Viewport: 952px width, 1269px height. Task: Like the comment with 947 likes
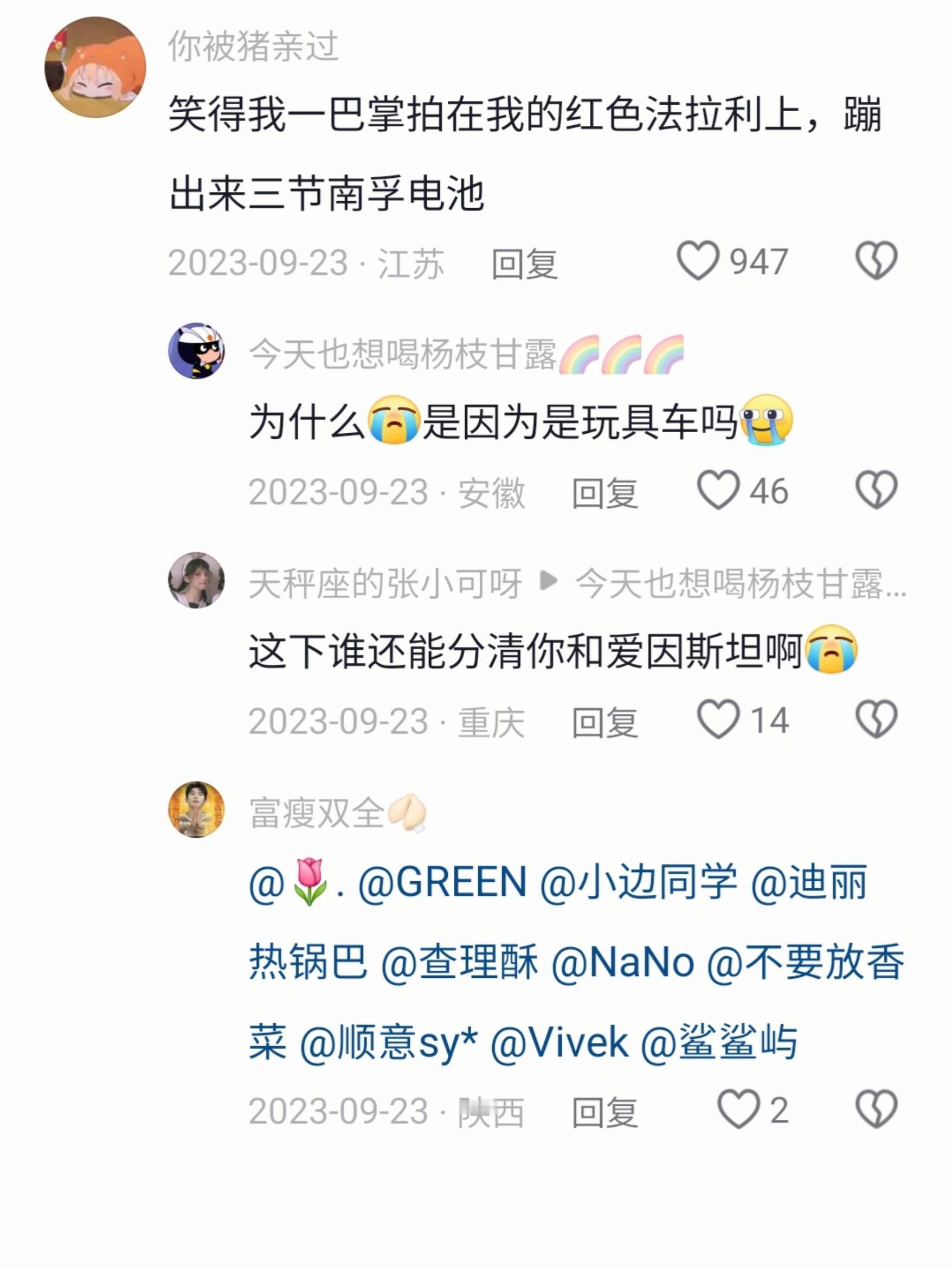698,261
